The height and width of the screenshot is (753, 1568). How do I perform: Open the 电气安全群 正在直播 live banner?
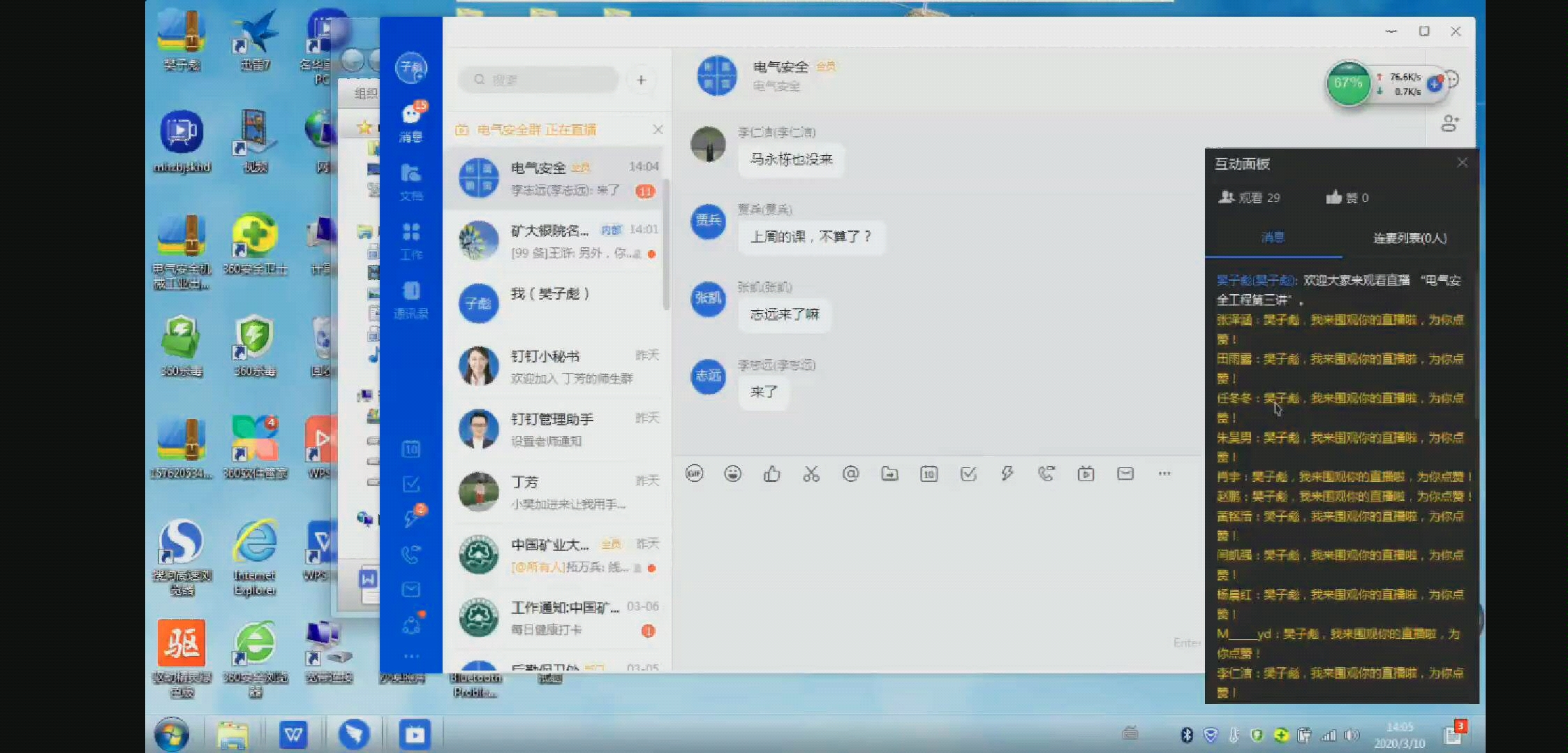click(x=536, y=130)
